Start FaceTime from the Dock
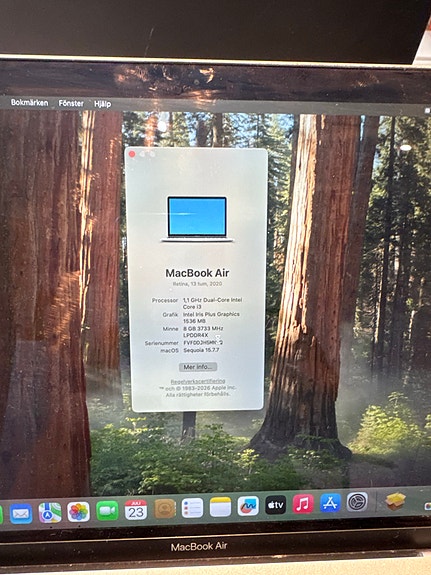431x575 pixels. pyautogui.click(x=107, y=510)
